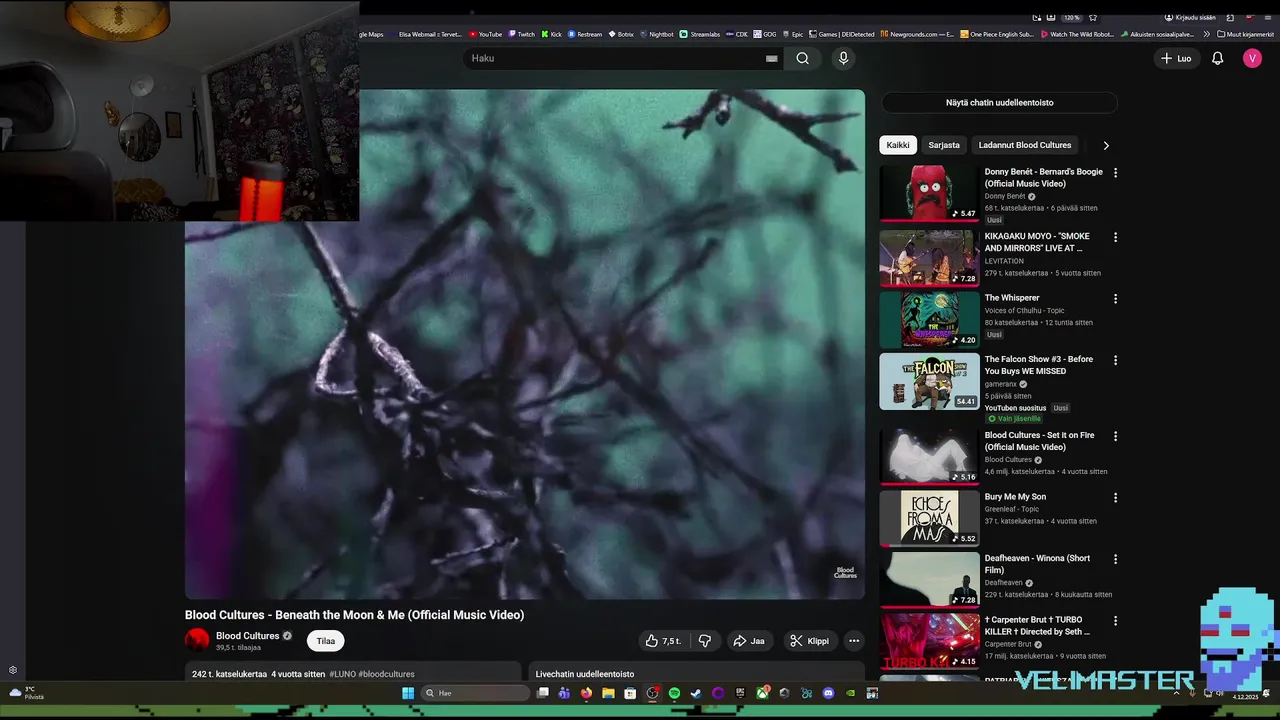Start voice search with the microphone icon
This screenshot has height=720, width=1280.
point(843,58)
